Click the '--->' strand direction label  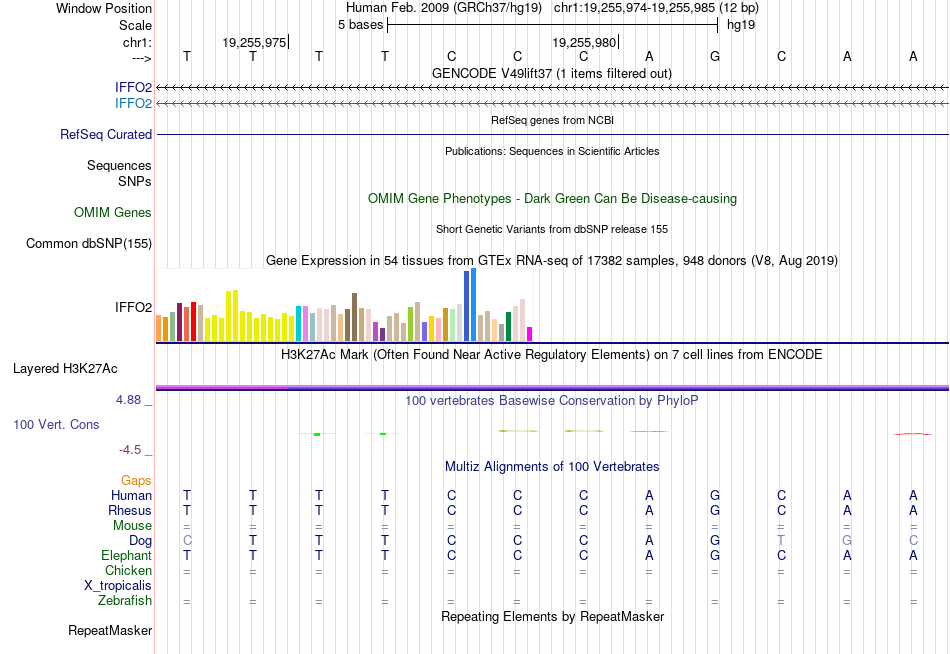142,58
